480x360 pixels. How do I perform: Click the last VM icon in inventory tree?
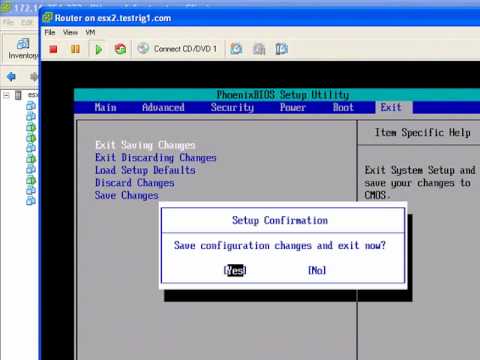click(x=31, y=201)
